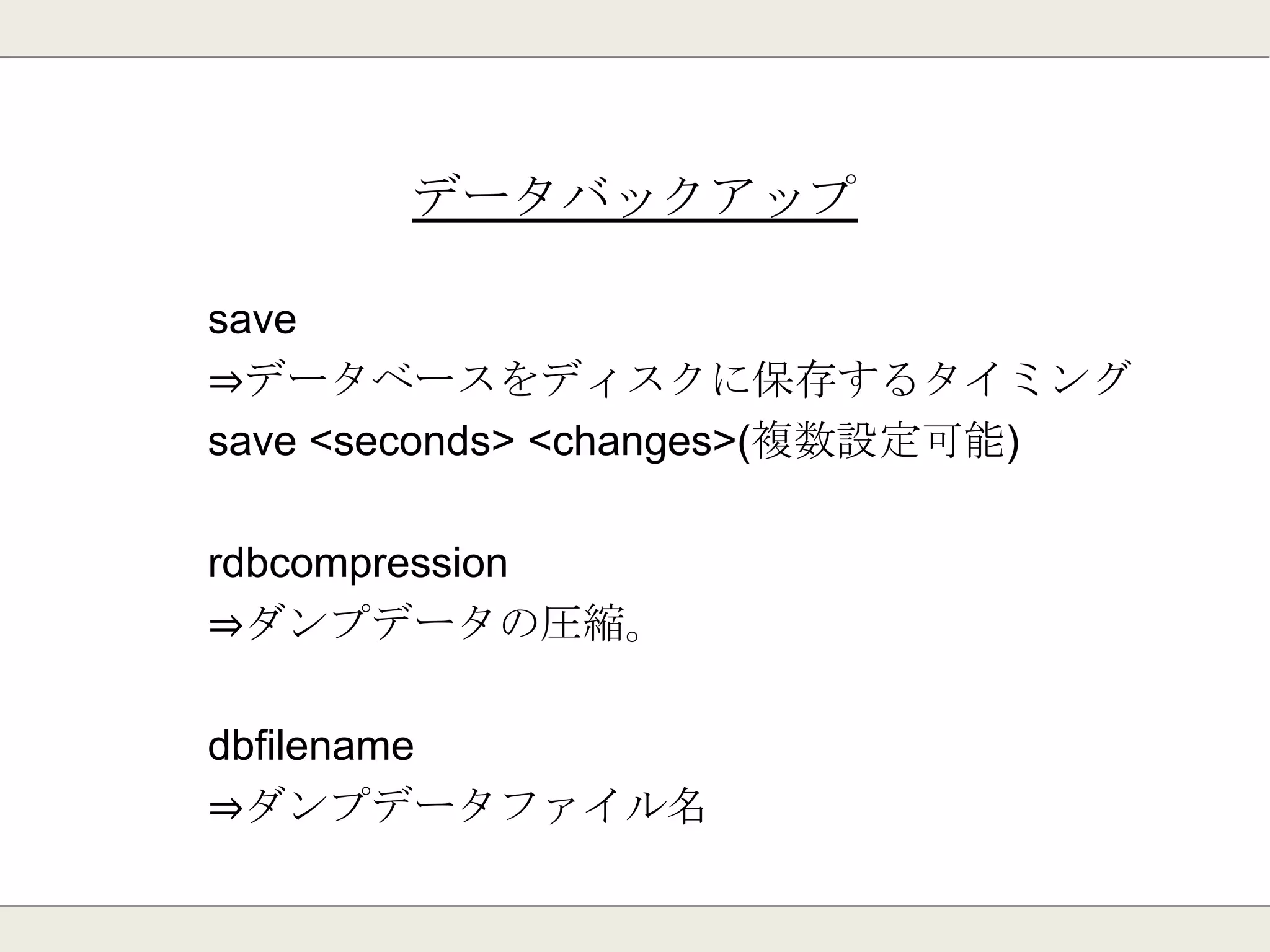The image size is (1270, 952).
Task: Click the slide title データバックアップ
Action: coord(634,196)
